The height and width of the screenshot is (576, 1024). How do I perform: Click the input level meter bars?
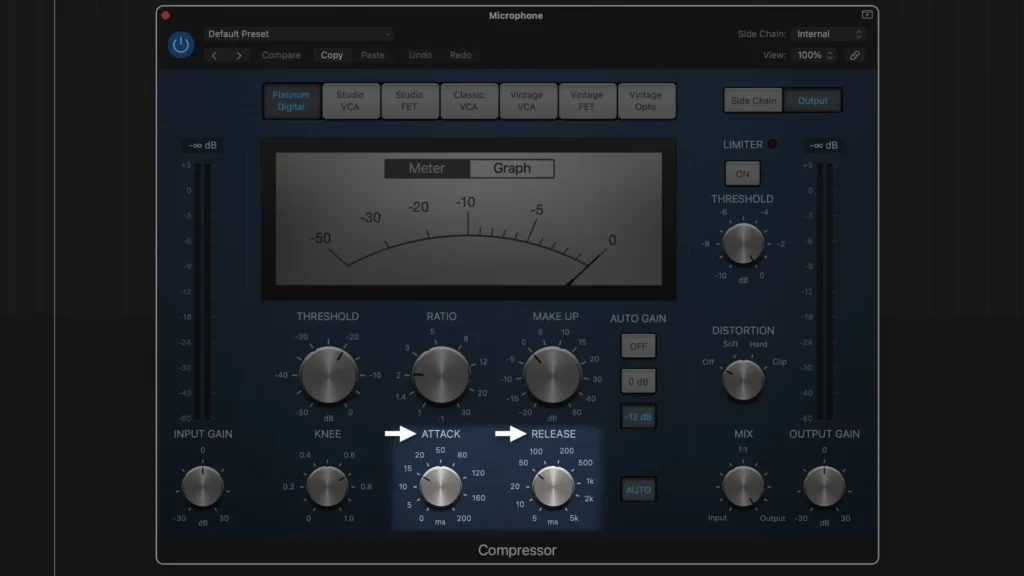pos(202,291)
